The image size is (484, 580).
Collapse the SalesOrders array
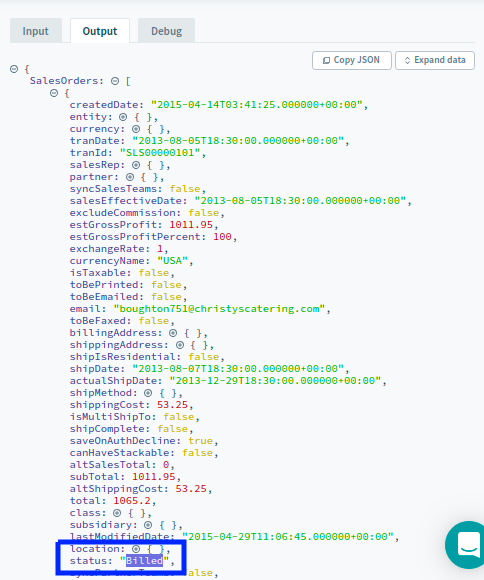[115, 81]
